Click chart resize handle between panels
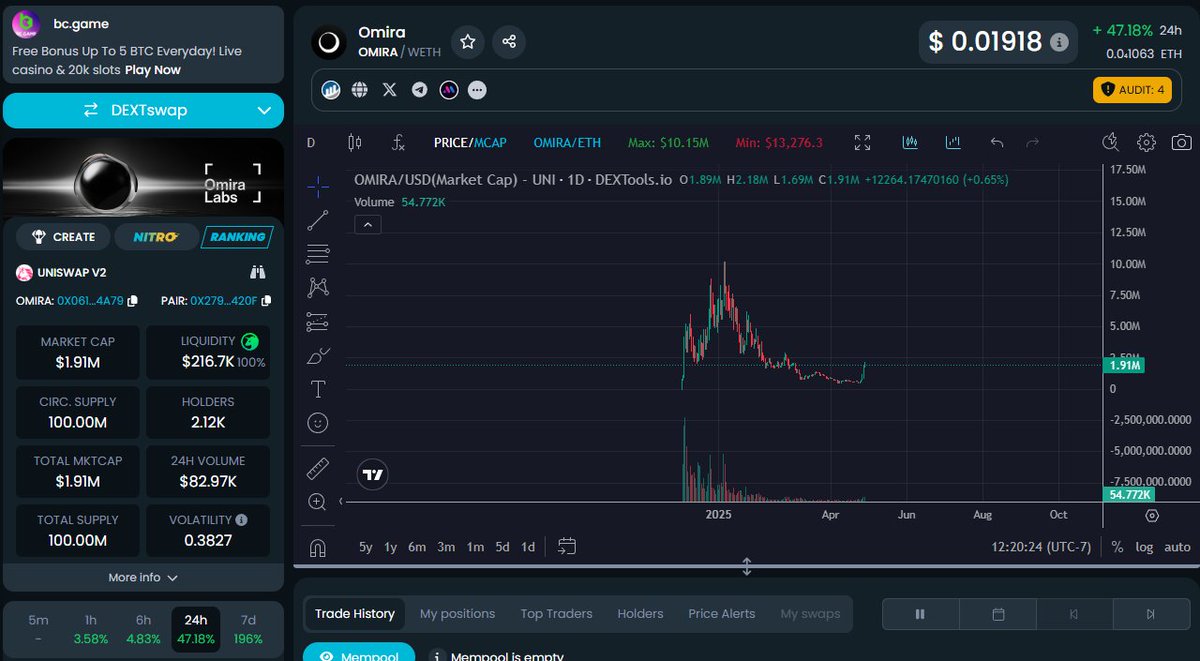The width and height of the screenshot is (1200, 661). click(x=746, y=568)
